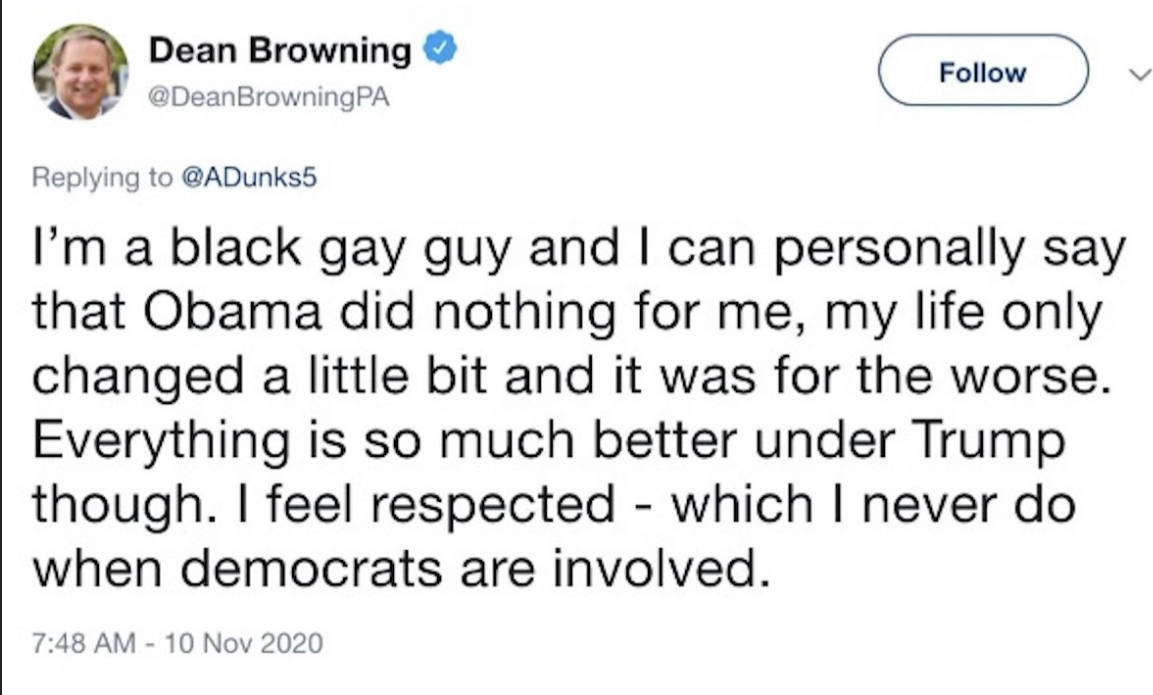The image size is (1153, 695).
Task: Click the @DeanBrowningPA handle
Action: tap(268, 97)
